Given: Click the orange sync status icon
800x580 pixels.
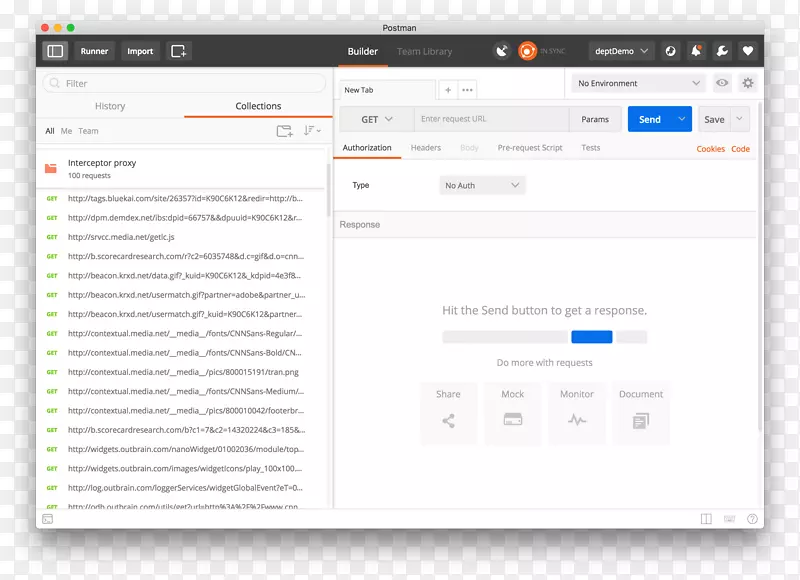Looking at the screenshot, I should pyautogui.click(x=527, y=51).
